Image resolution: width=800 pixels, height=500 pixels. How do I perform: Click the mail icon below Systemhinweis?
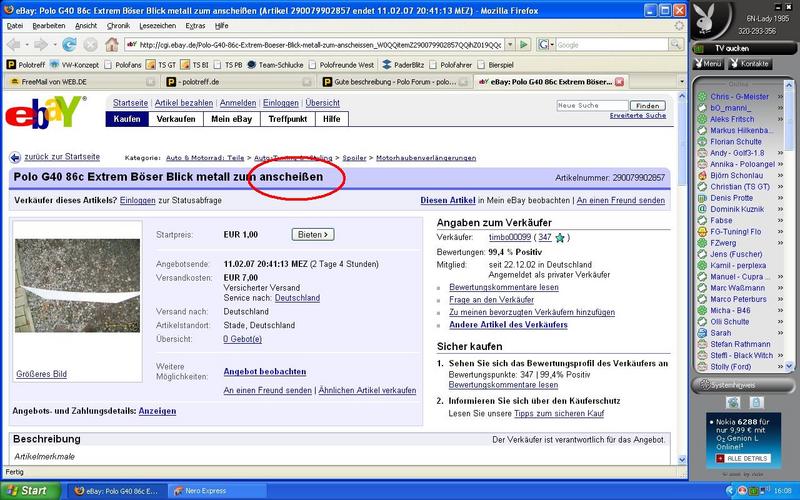coord(733,402)
